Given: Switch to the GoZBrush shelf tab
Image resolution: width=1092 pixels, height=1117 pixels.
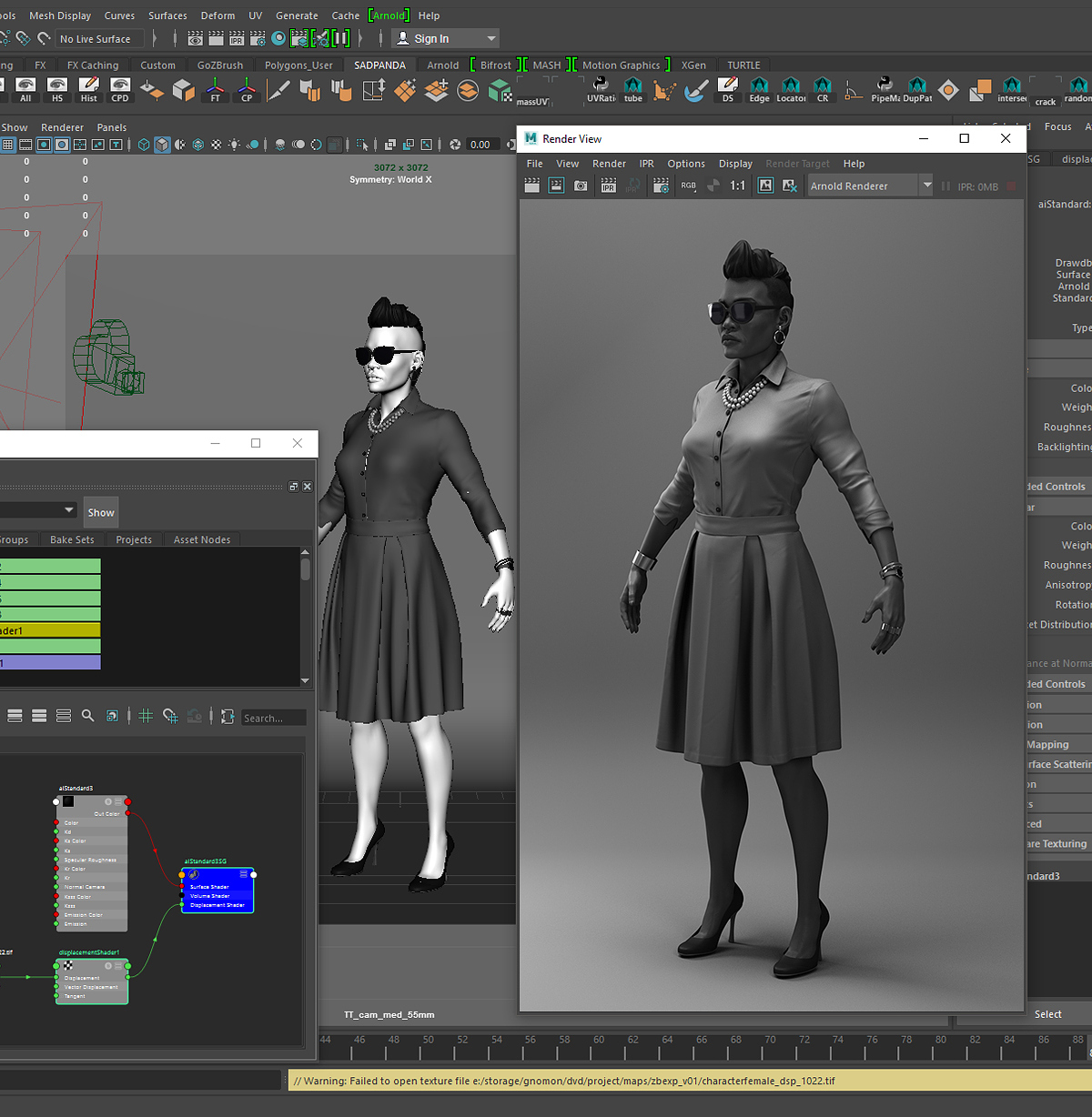Looking at the screenshot, I should click(x=220, y=65).
